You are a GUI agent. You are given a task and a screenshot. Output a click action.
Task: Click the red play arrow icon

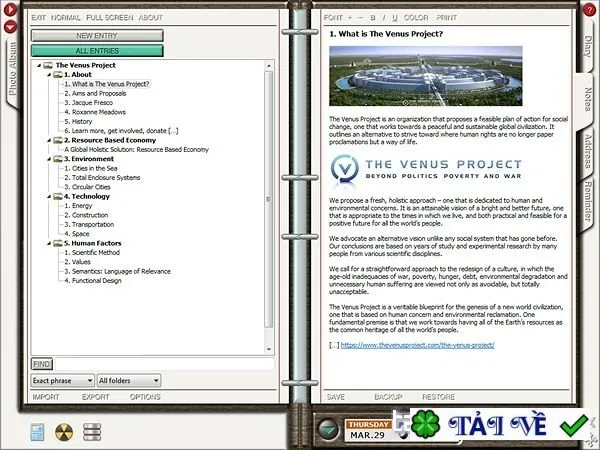(x=10, y=9)
